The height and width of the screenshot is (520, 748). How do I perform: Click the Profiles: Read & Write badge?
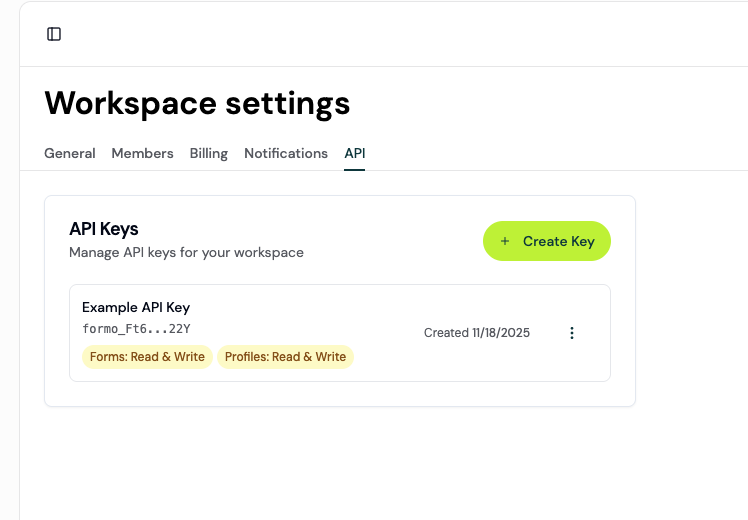285,357
